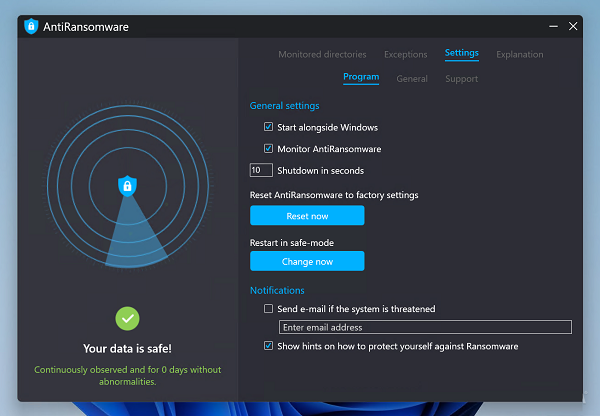Go to the Explanation tab
This screenshot has width=600, height=416.
tap(520, 54)
